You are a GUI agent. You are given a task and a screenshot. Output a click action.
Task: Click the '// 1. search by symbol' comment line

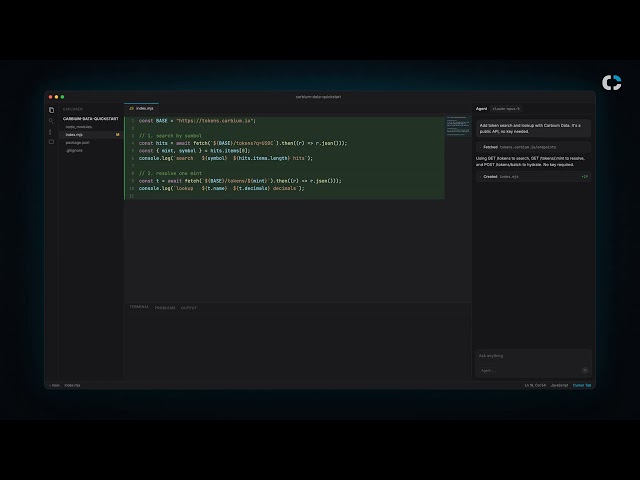[170, 136]
